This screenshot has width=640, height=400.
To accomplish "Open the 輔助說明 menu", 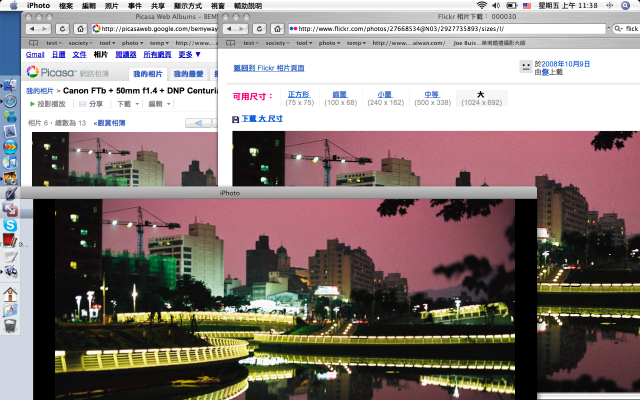I will point(248,6).
